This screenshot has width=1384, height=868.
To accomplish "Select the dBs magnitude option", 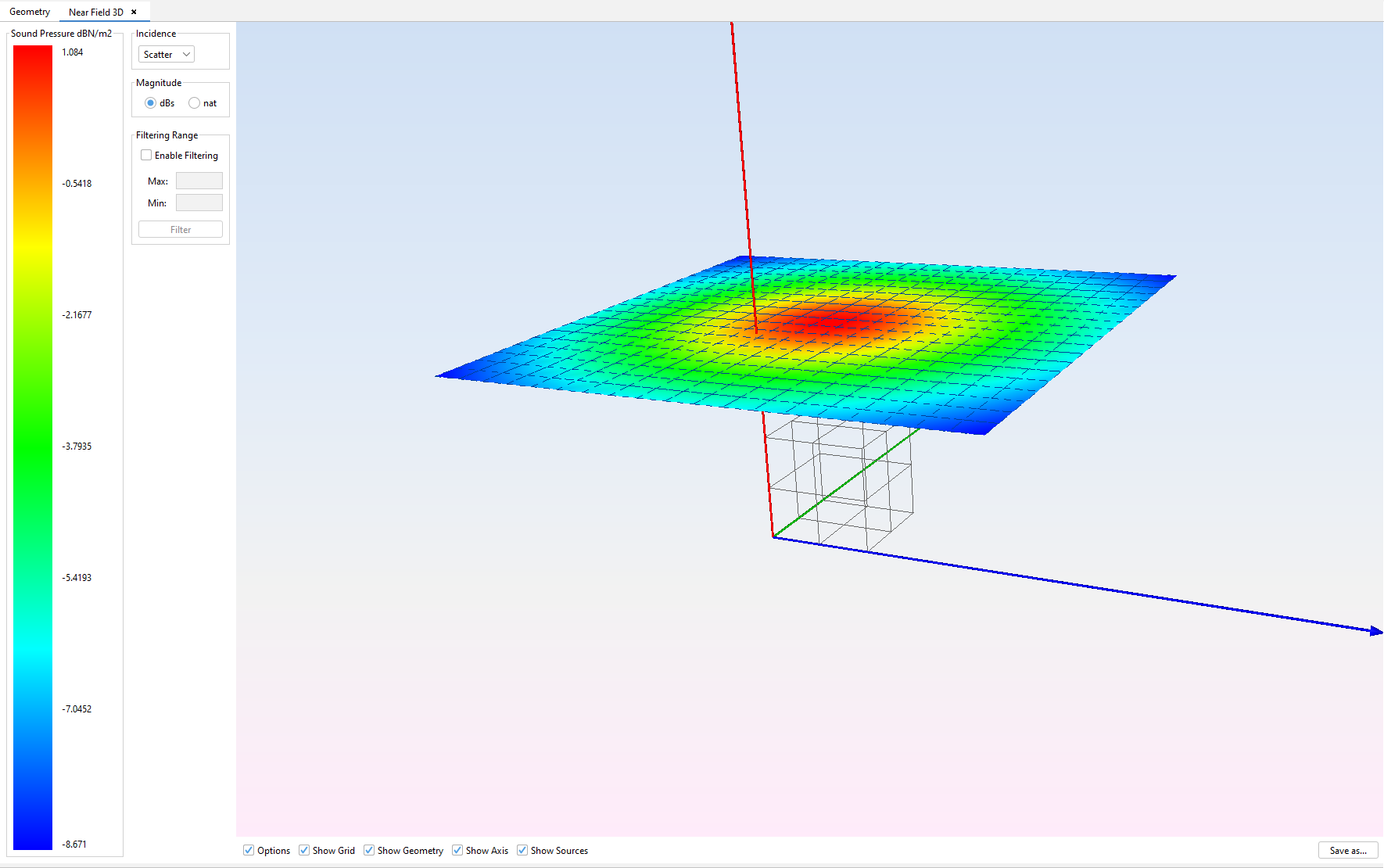I will click(151, 103).
